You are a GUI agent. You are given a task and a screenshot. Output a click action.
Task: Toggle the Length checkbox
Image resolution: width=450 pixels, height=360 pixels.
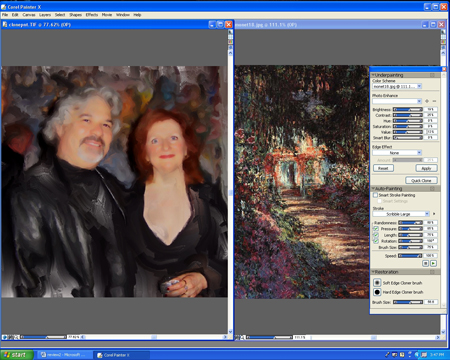point(376,235)
